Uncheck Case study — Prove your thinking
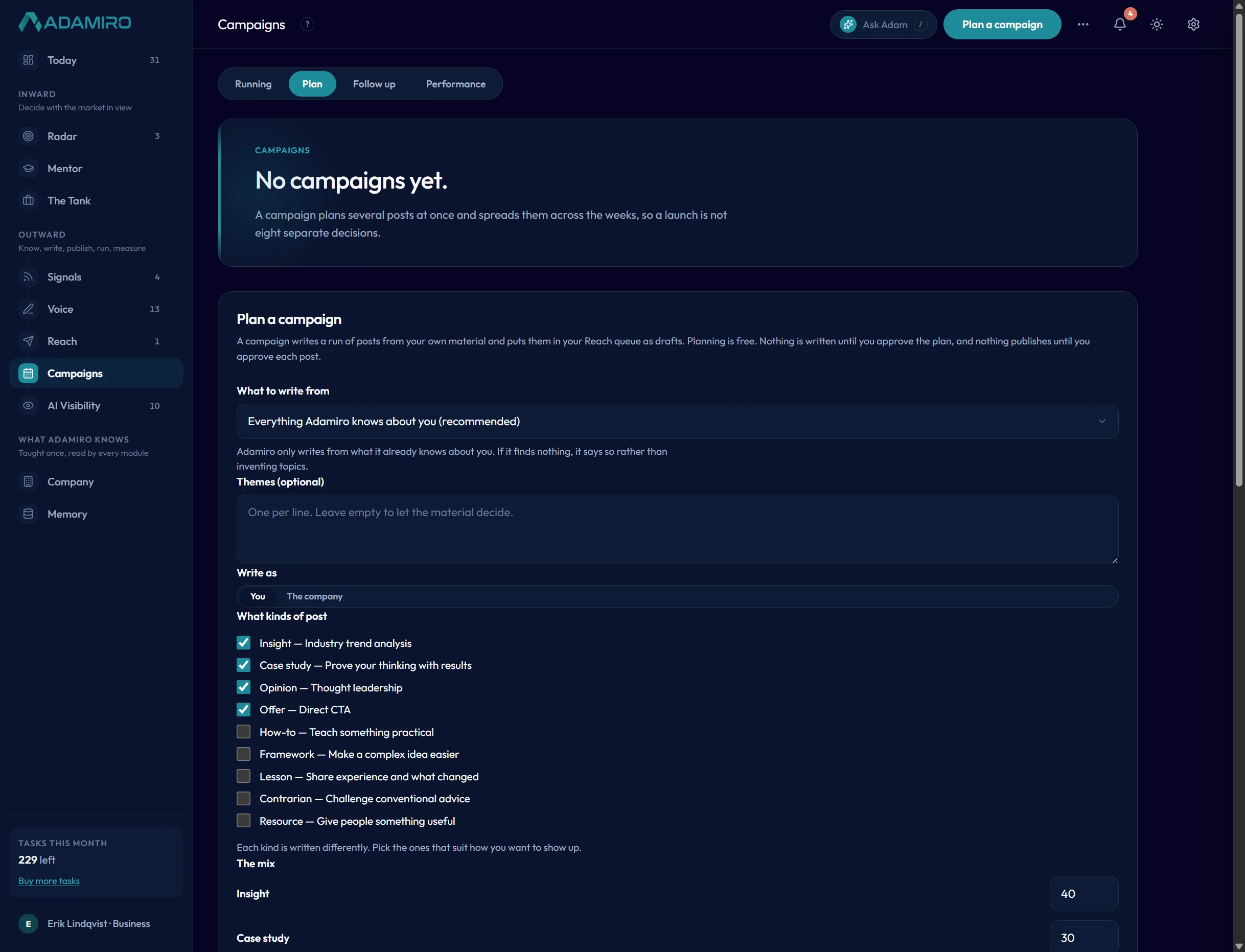 (x=244, y=665)
